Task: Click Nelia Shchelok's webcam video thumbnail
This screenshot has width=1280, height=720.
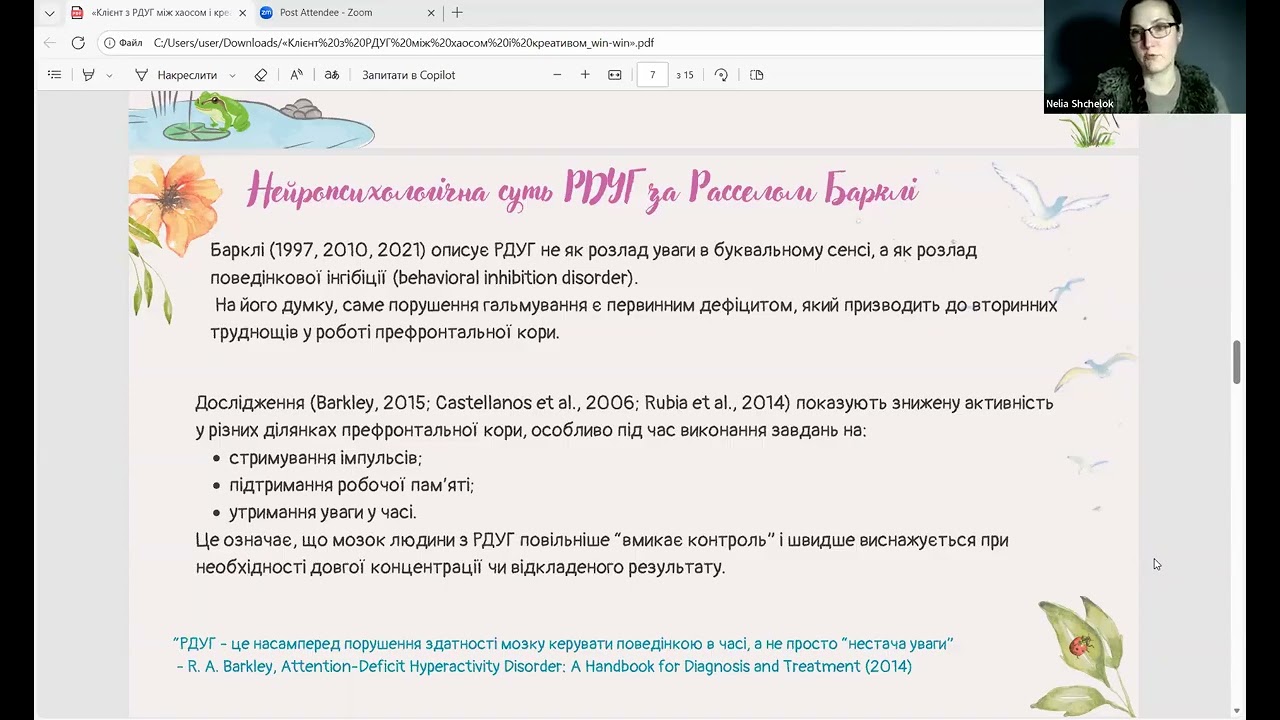Action: [x=1145, y=57]
